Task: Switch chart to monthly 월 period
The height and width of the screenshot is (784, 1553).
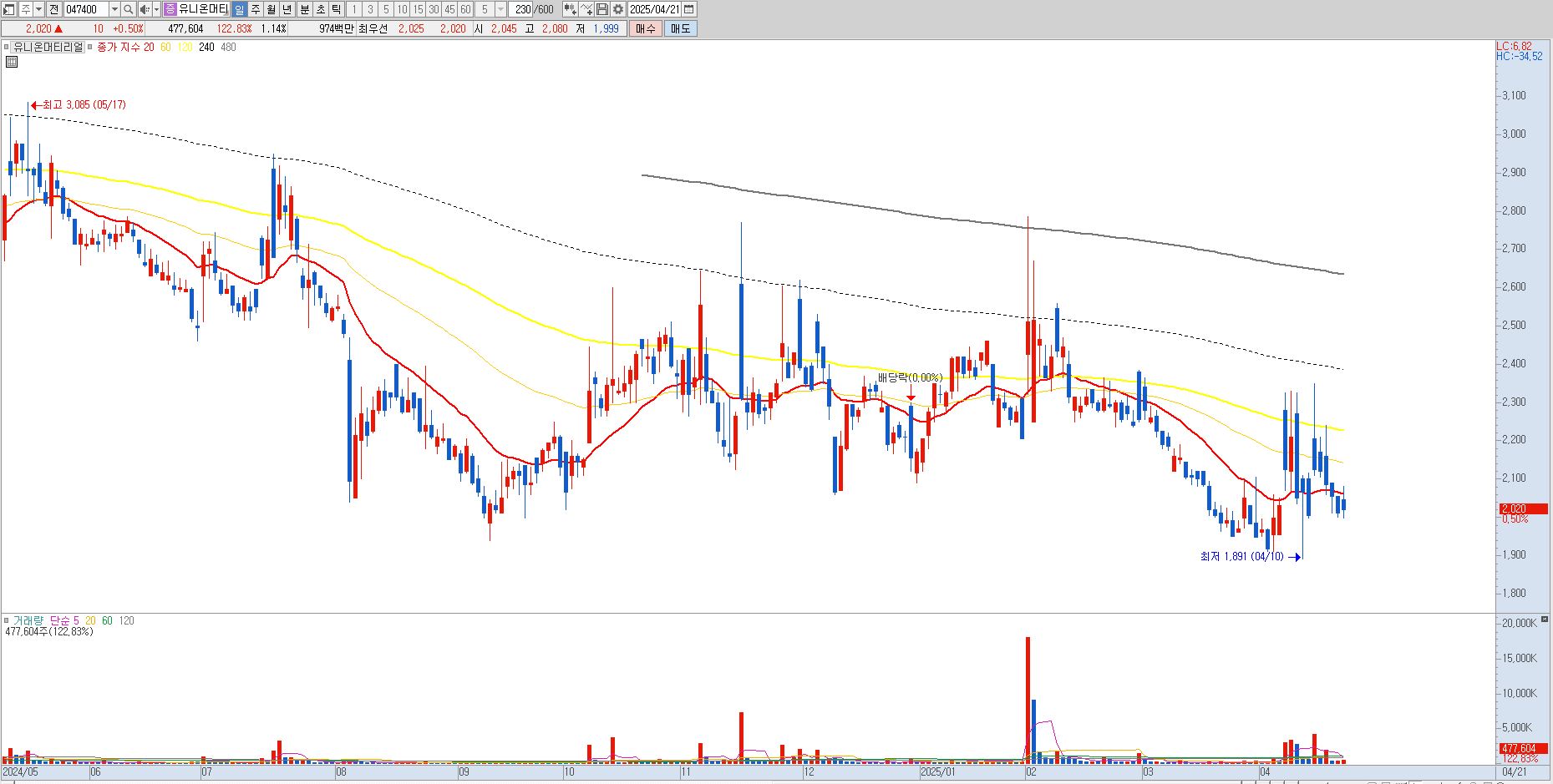Action: tap(272, 9)
